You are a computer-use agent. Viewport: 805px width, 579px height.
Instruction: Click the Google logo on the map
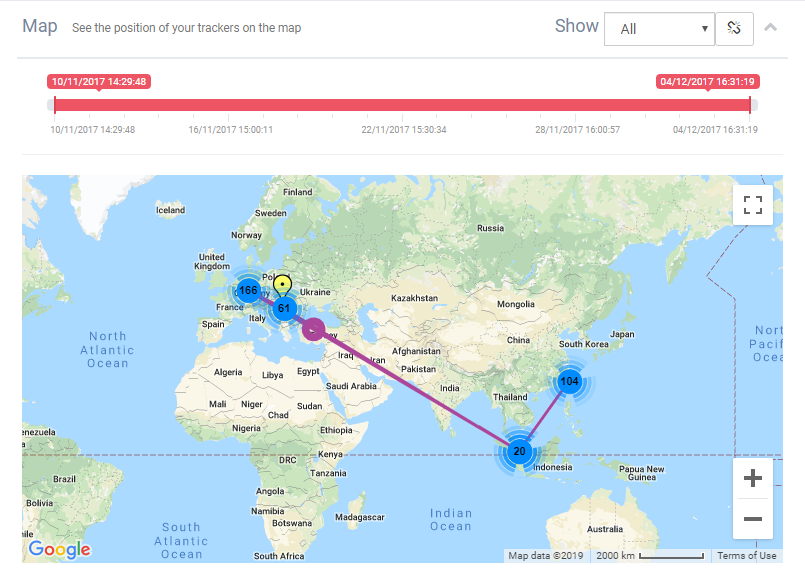(59, 549)
